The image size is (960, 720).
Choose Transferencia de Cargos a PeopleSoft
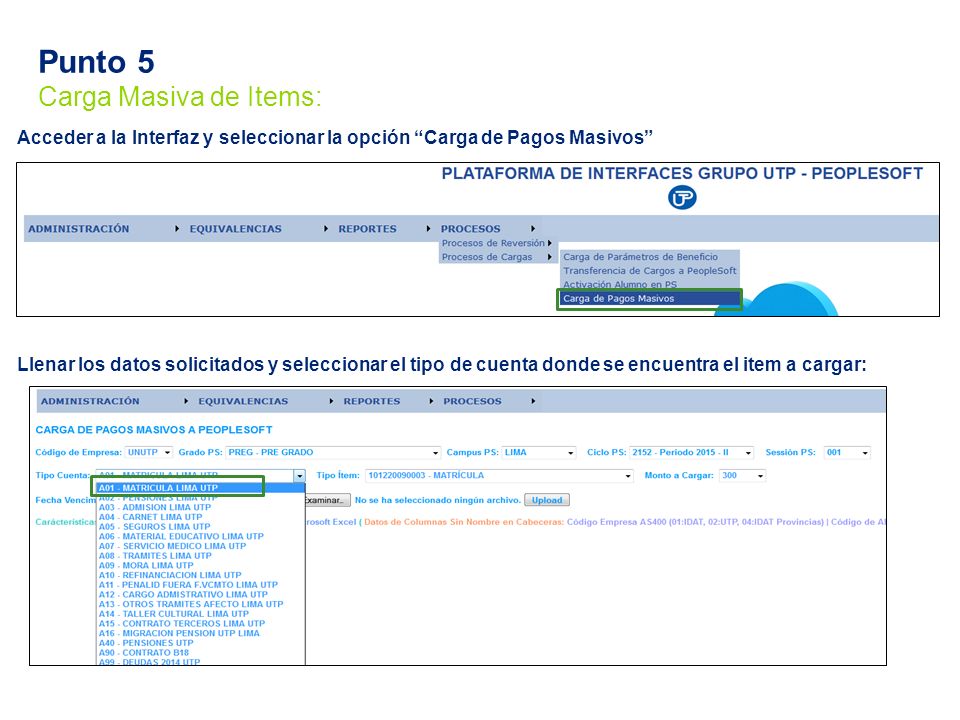[x=650, y=271]
